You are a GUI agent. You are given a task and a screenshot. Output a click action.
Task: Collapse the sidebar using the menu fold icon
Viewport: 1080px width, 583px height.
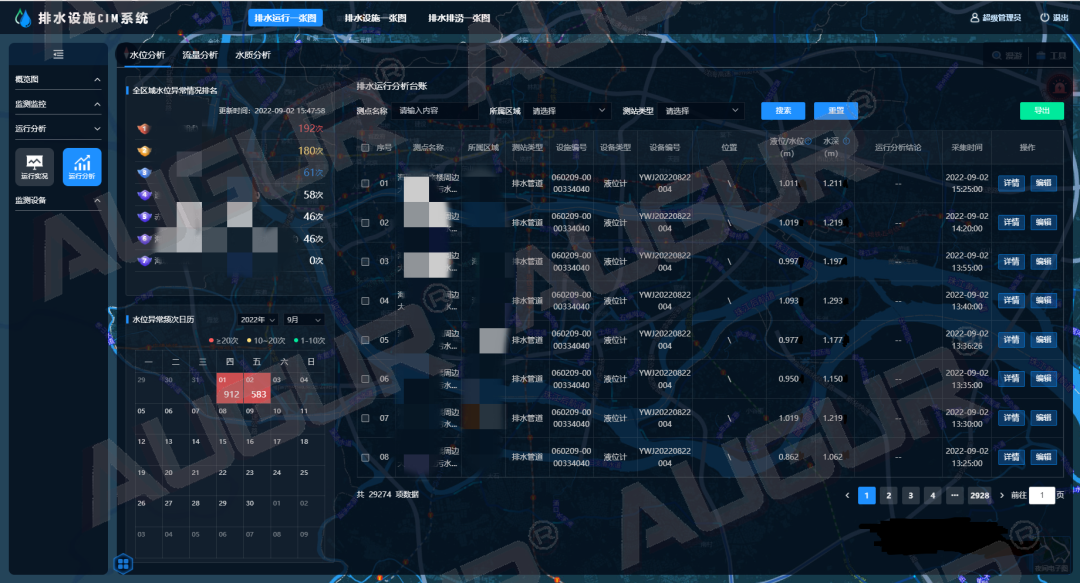[58, 54]
